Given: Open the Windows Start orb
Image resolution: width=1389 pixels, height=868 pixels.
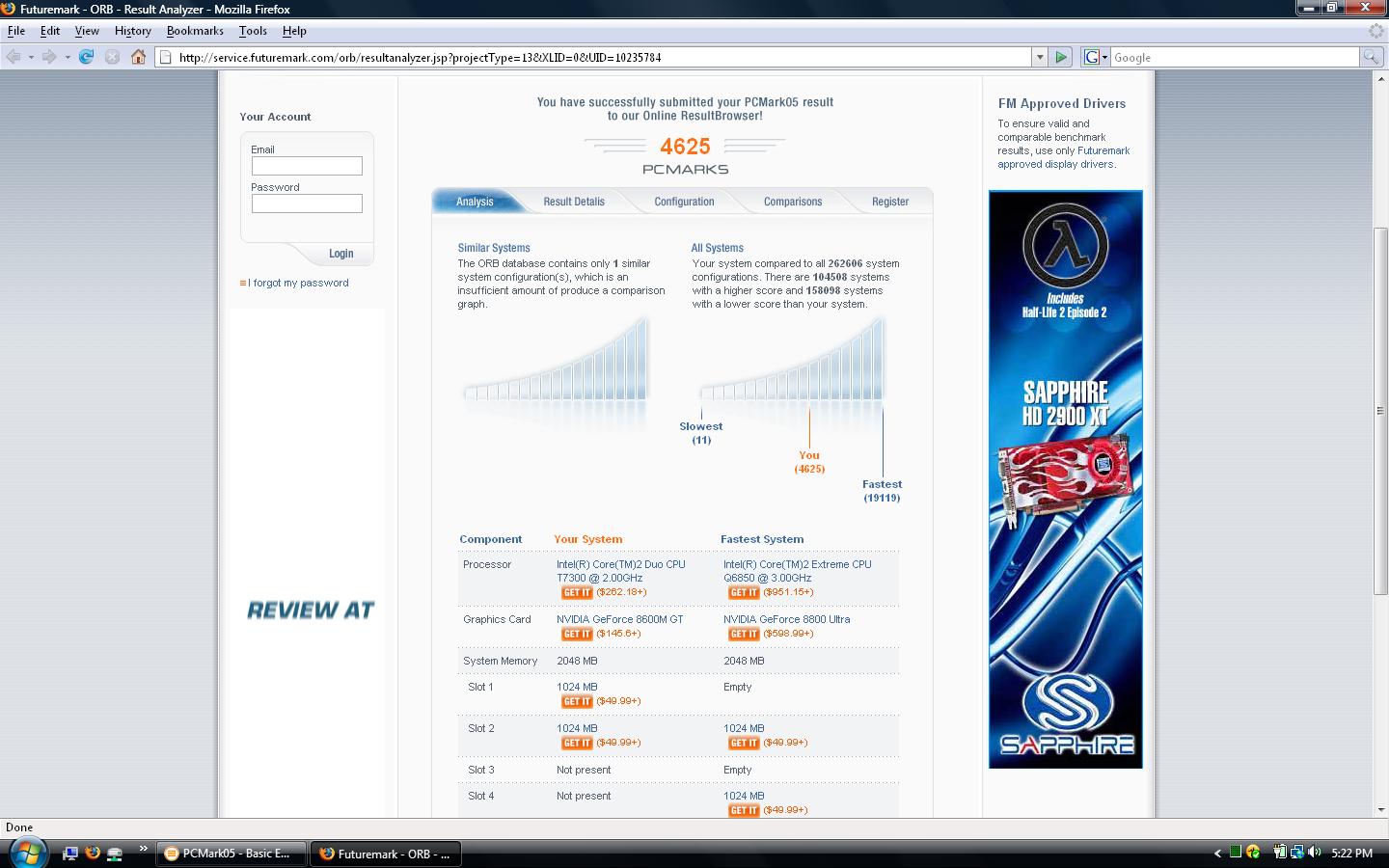Looking at the screenshot, I should [27, 853].
